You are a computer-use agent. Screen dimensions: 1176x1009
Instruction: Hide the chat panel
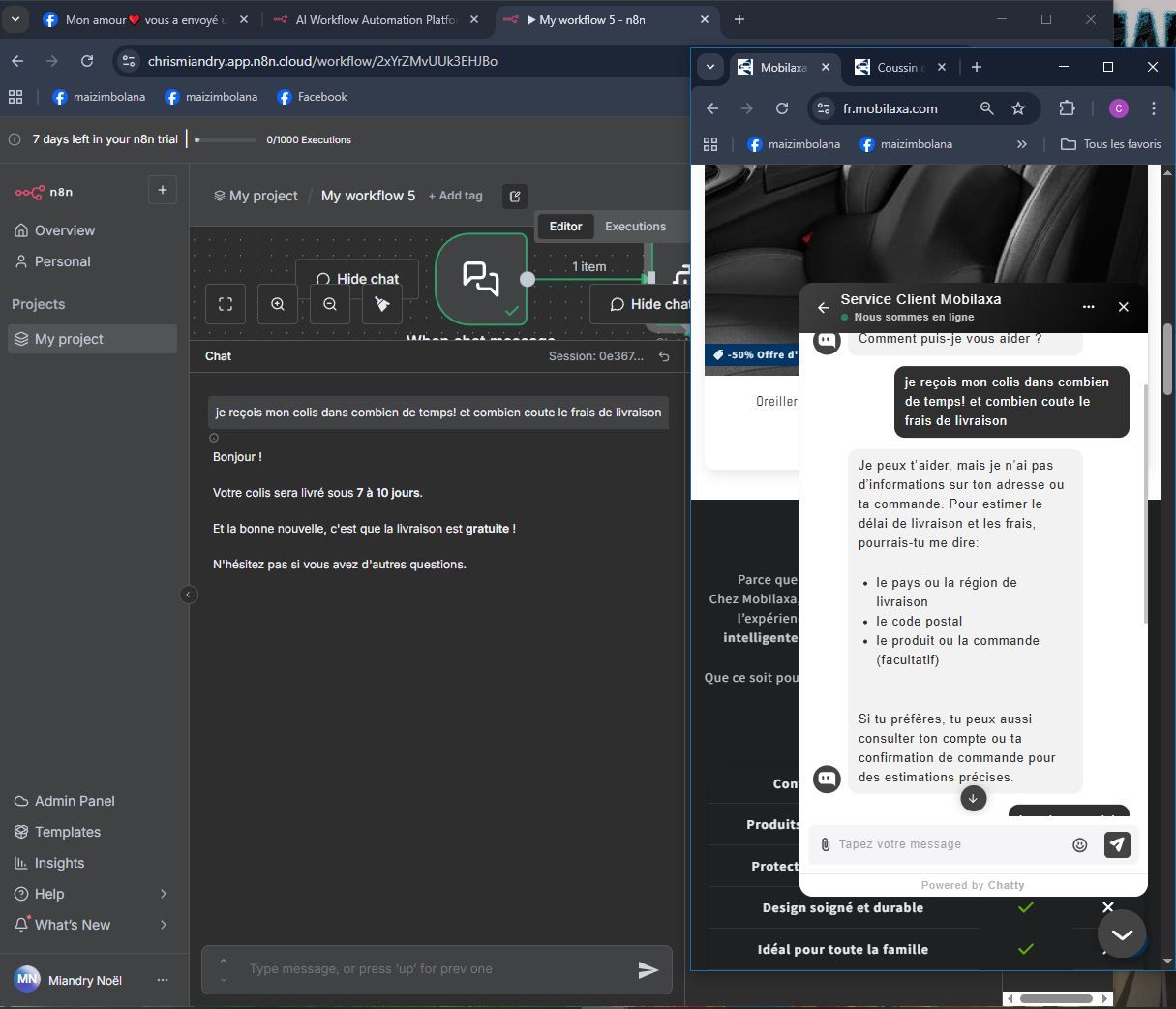coord(357,279)
